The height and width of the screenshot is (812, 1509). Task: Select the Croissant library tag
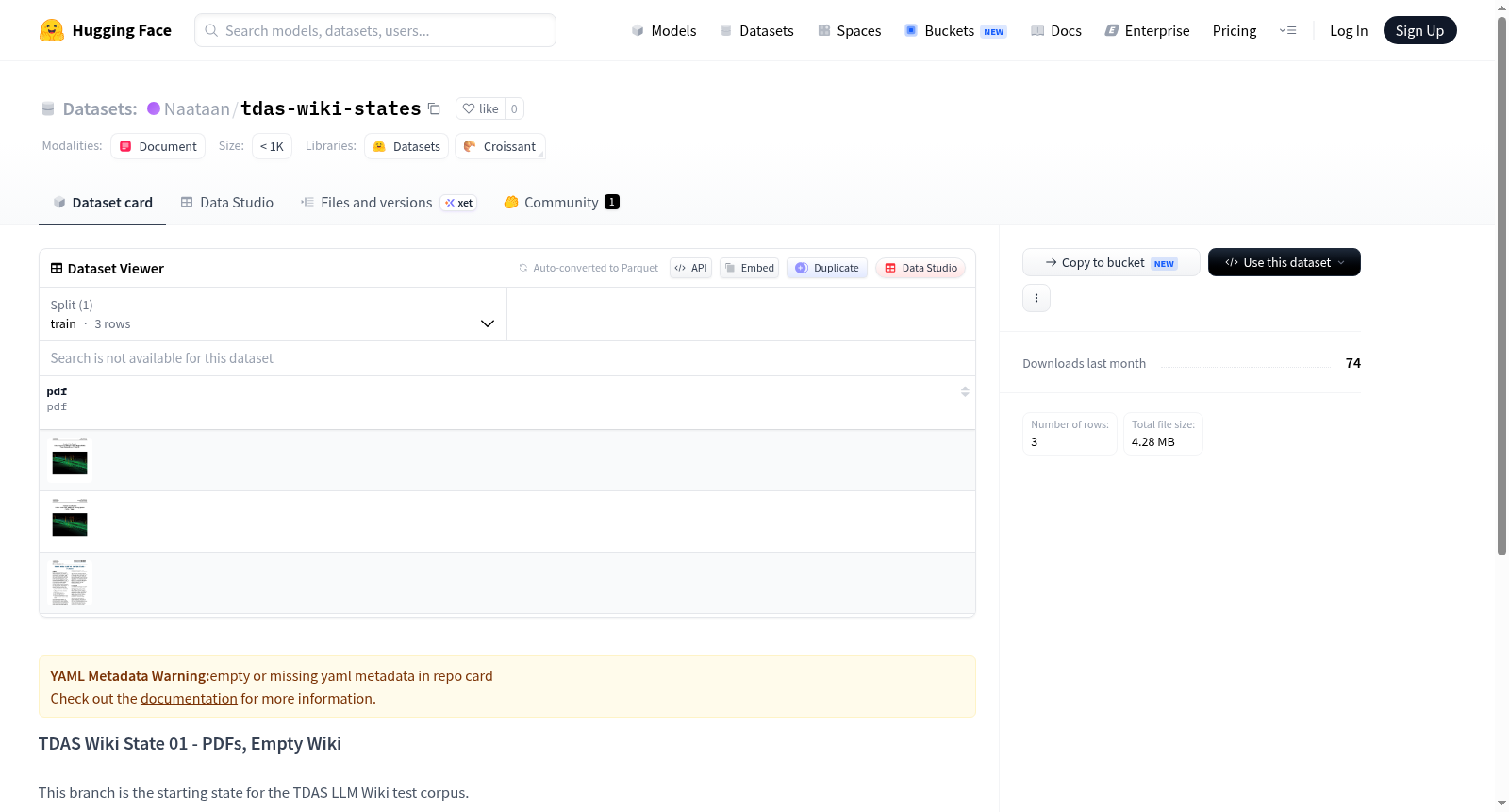click(500, 146)
